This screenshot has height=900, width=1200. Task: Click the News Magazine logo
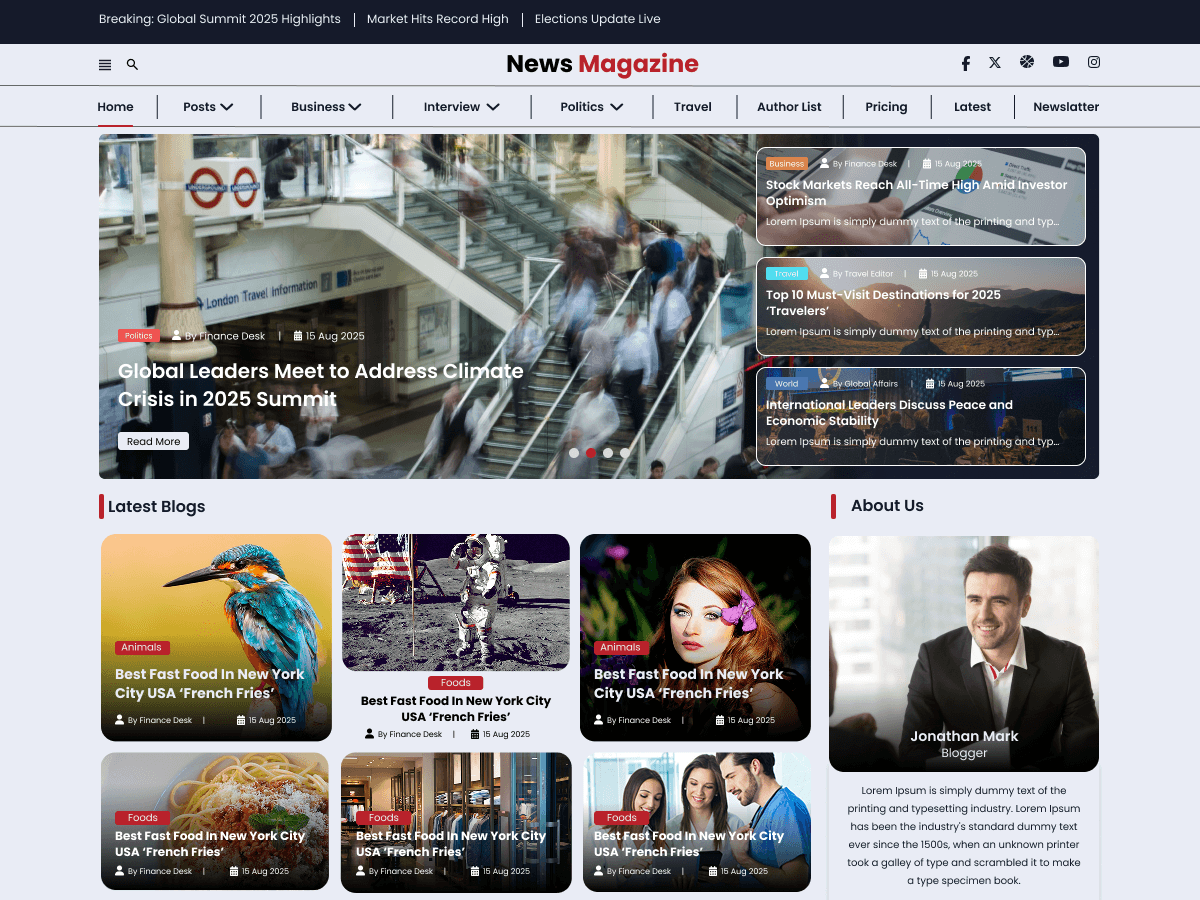[602, 64]
